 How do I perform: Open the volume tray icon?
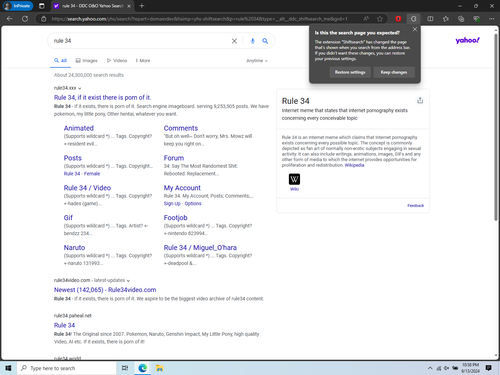click(447, 368)
